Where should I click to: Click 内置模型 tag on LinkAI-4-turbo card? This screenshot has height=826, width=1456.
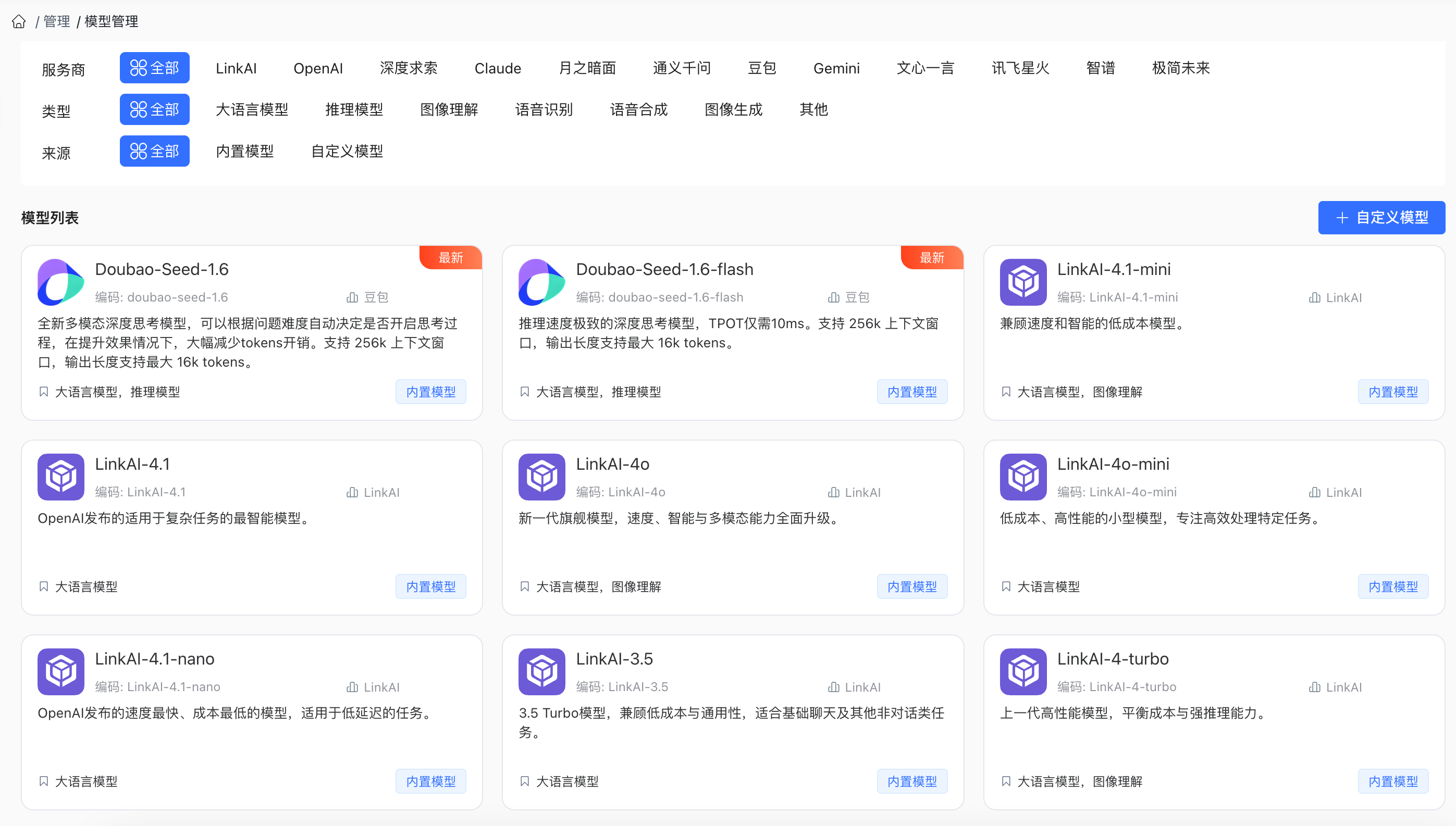(1393, 781)
